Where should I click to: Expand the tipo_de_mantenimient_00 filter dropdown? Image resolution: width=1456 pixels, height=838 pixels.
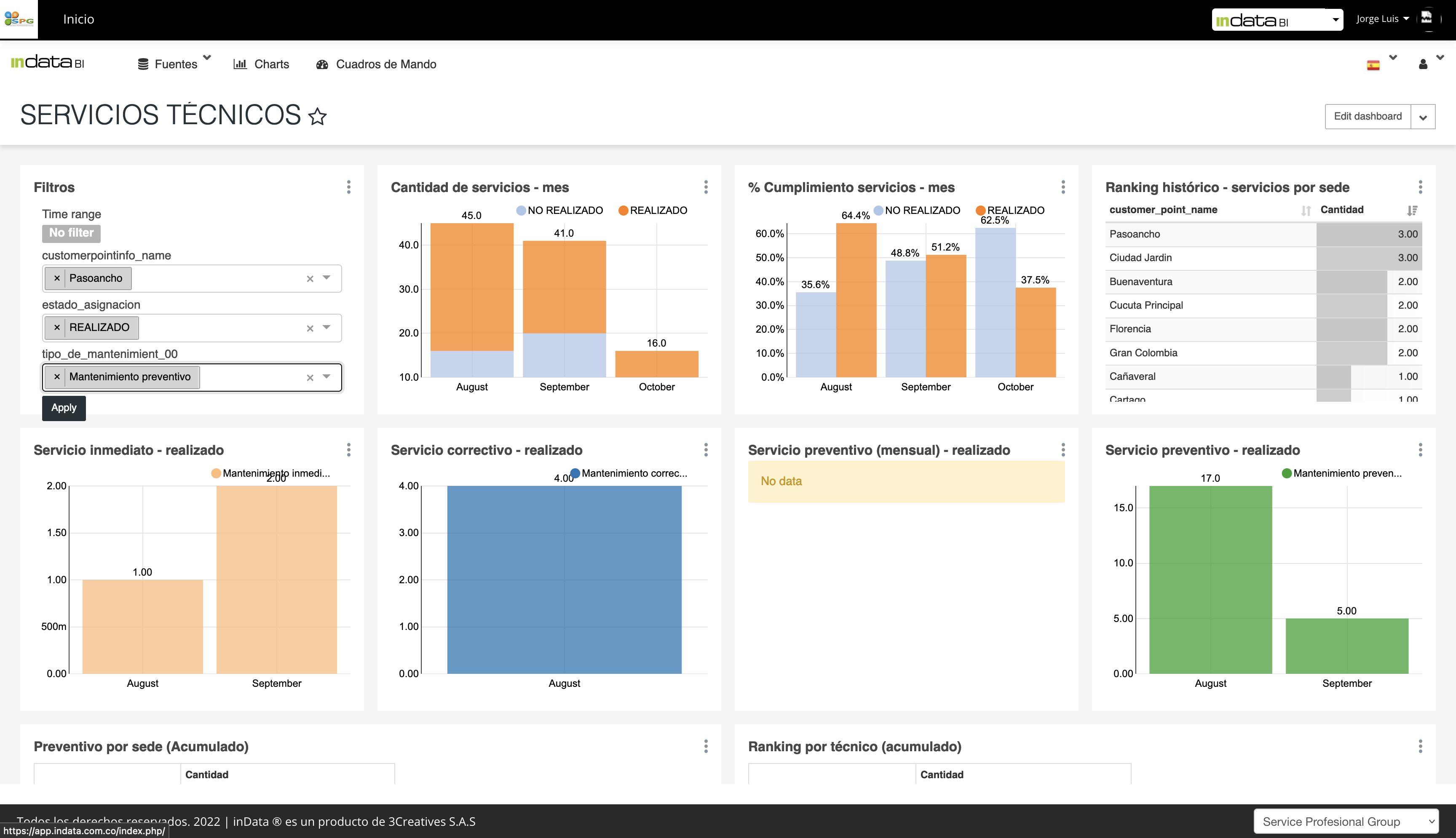[x=327, y=377]
